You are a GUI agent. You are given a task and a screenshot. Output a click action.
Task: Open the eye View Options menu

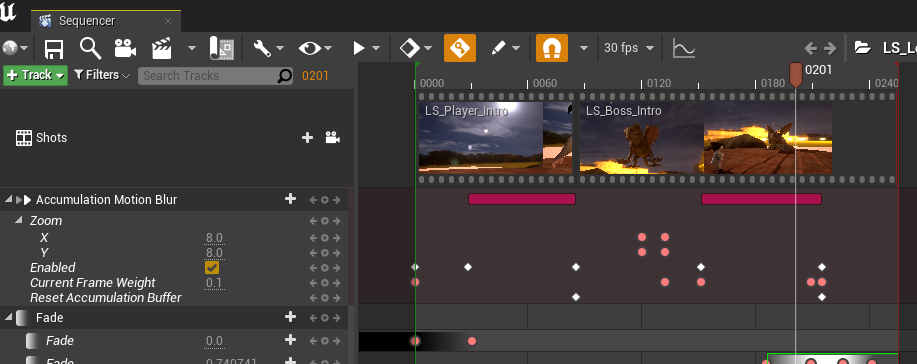315,49
